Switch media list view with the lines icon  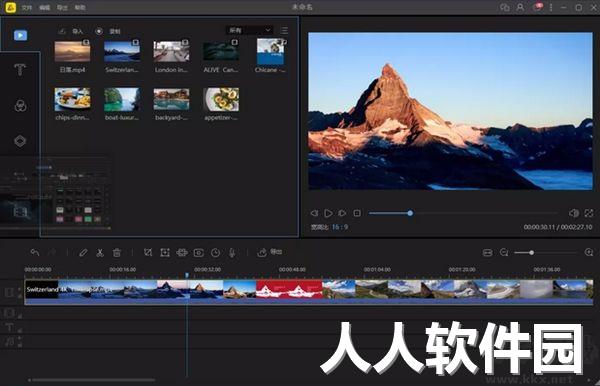[284, 30]
